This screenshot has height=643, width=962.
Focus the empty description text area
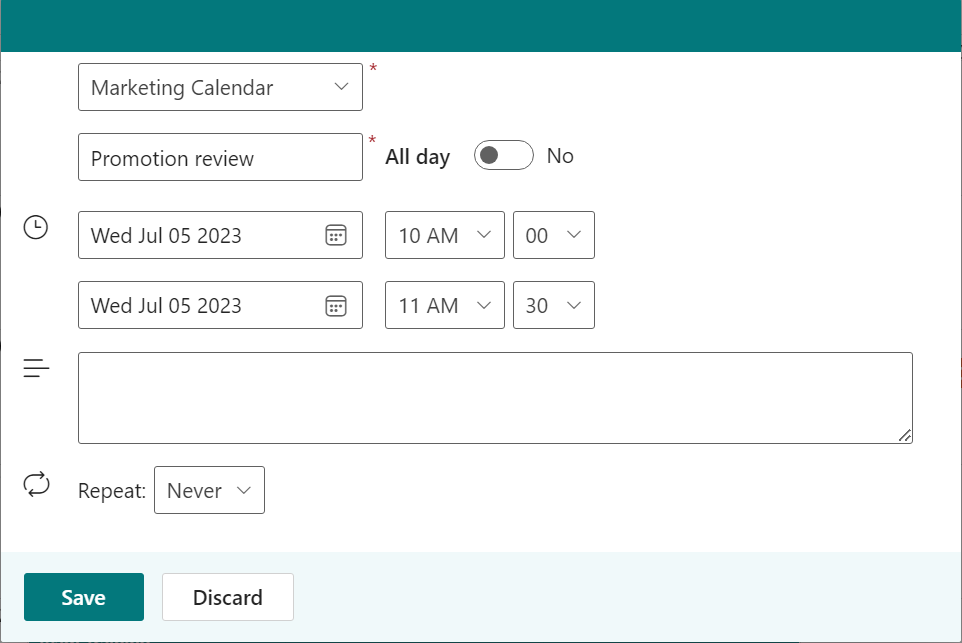(495, 398)
